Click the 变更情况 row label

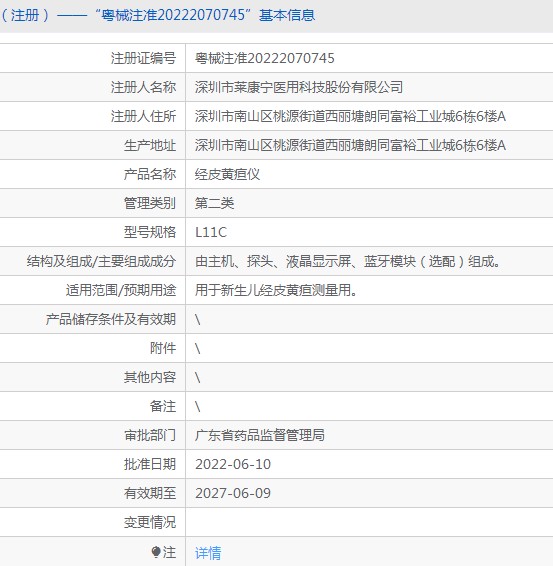click(x=150, y=522)
